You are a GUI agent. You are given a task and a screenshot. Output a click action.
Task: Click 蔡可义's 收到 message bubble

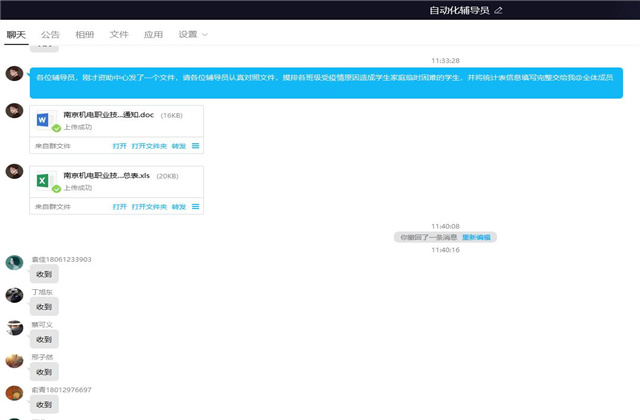[44, 339]
